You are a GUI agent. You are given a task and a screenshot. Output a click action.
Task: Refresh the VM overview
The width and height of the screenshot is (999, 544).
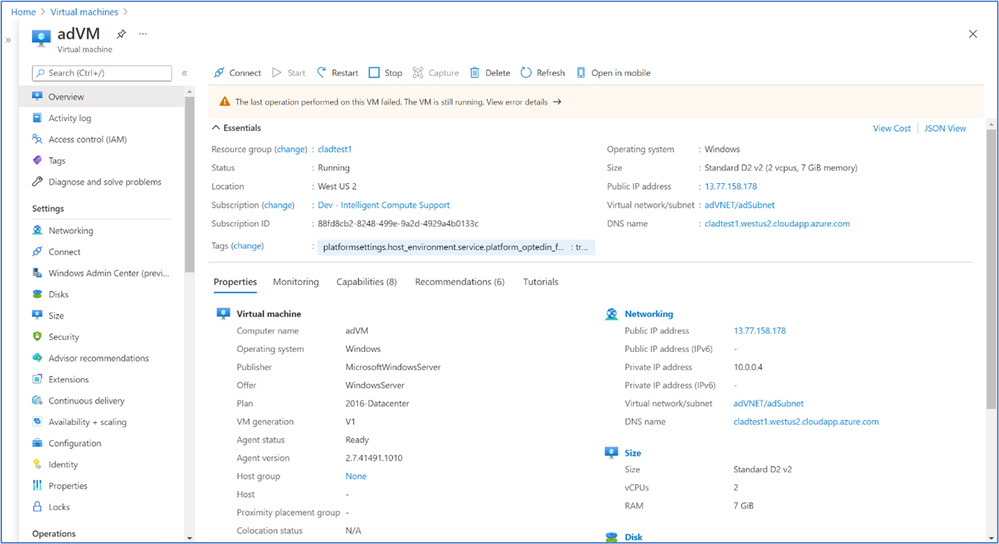point(543,73)
